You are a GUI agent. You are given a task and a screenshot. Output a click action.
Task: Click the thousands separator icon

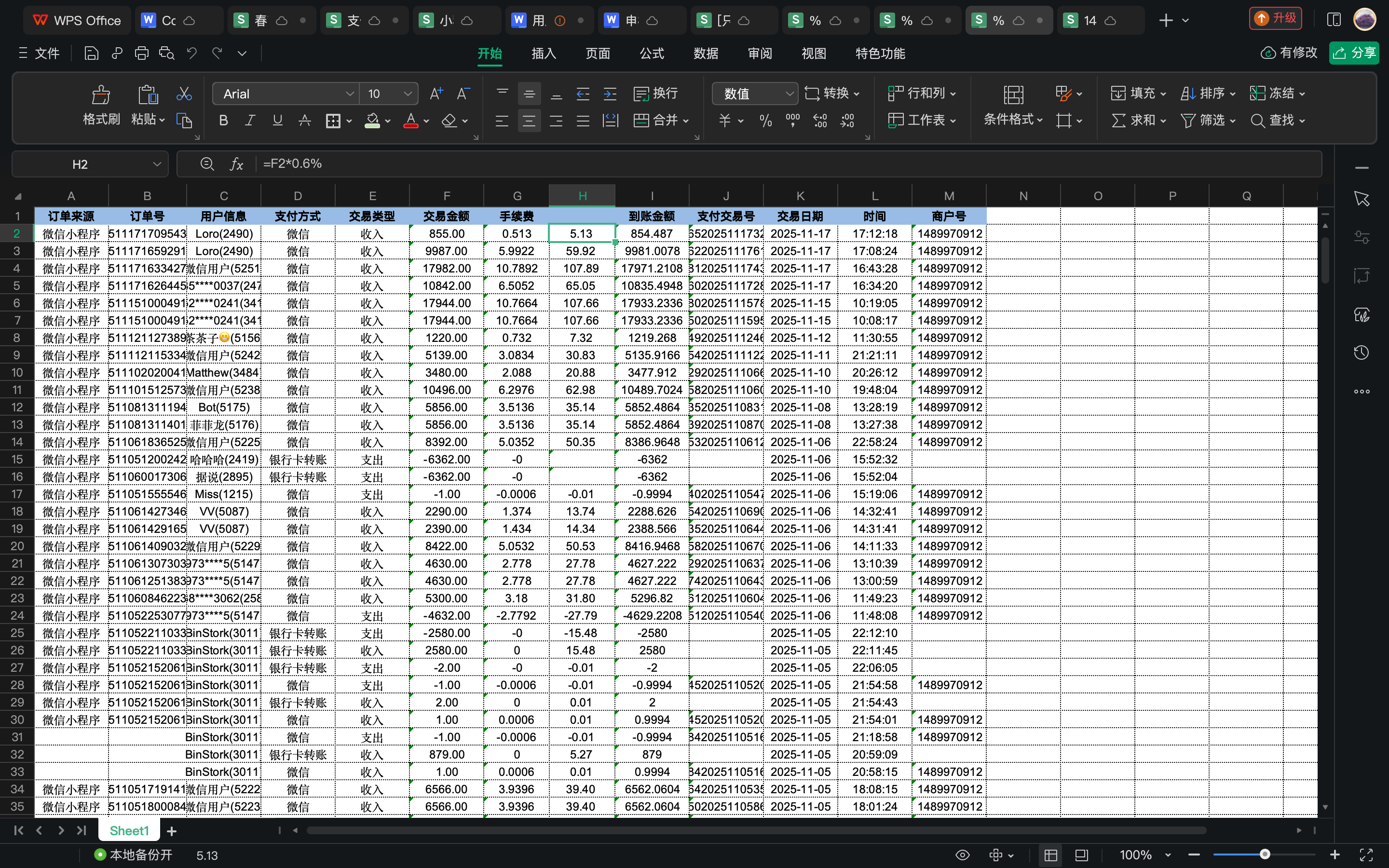(x=793, y=121)
